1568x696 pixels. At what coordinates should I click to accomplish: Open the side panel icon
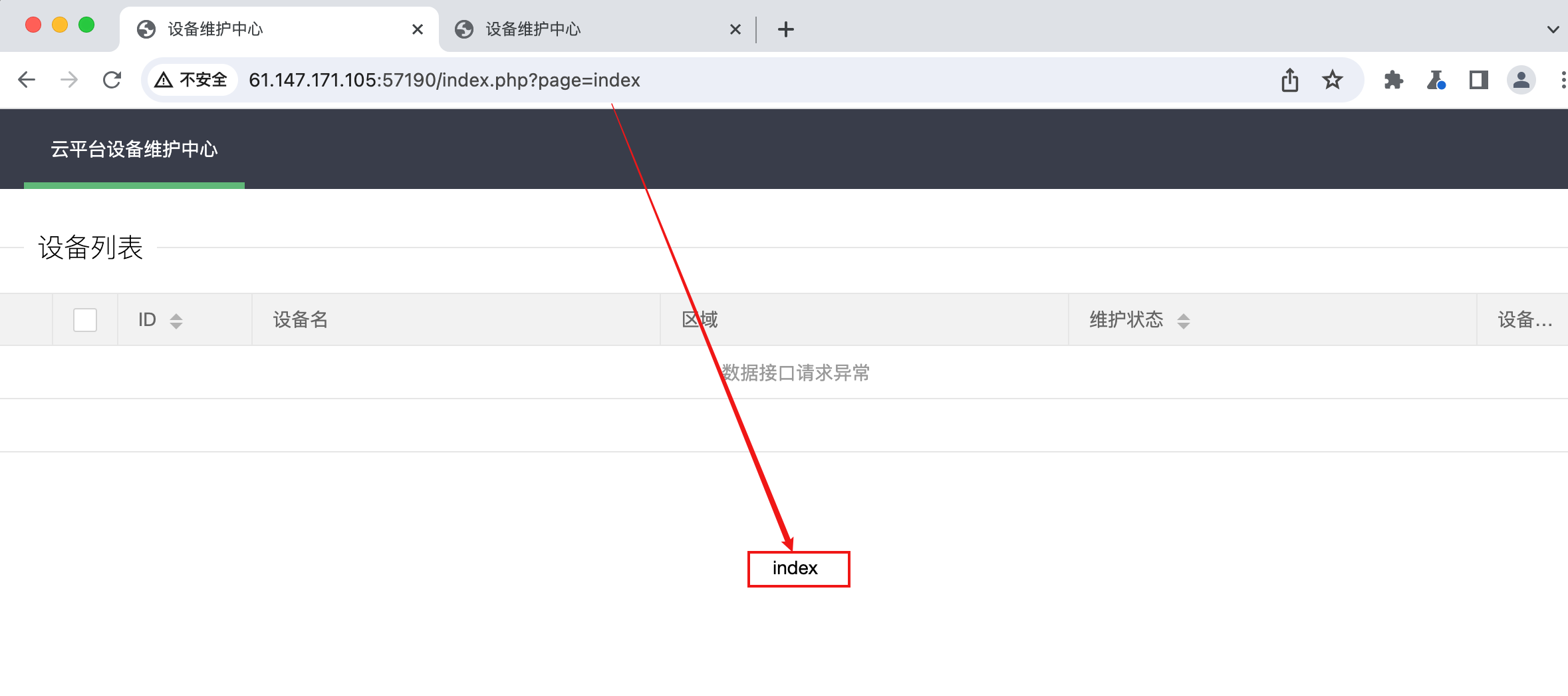(x=1479, y=79)
